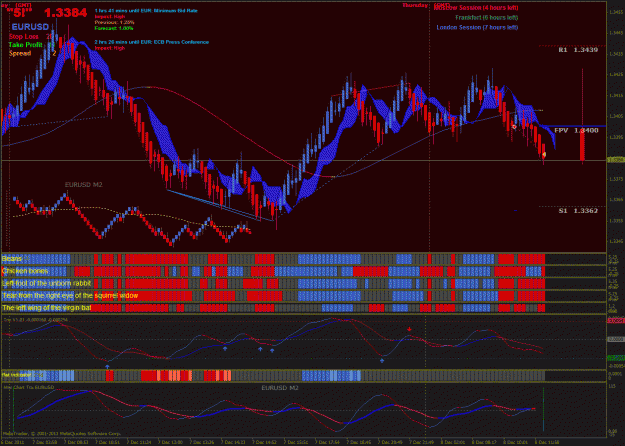The width and height of the screenshot is (625, 446).
Task: Select the Tear from the right eye row label
Action: coord(70,296)
